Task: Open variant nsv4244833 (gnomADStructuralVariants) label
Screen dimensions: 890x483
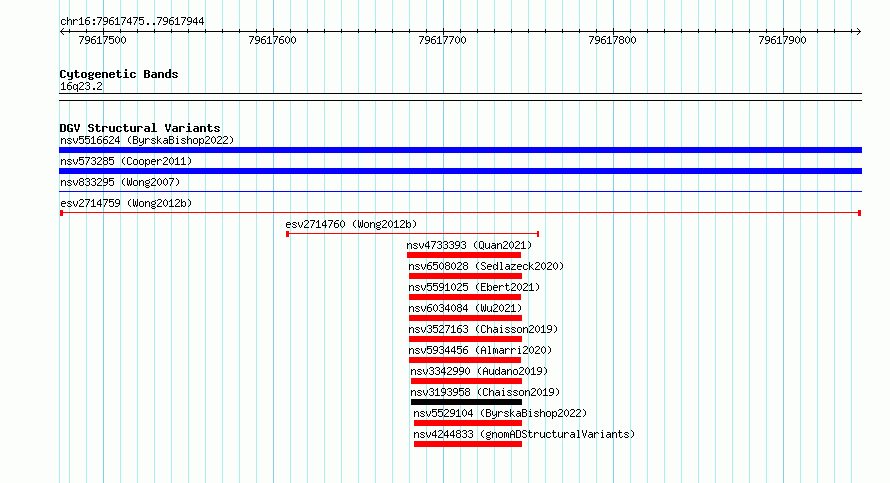Action: 524,434
